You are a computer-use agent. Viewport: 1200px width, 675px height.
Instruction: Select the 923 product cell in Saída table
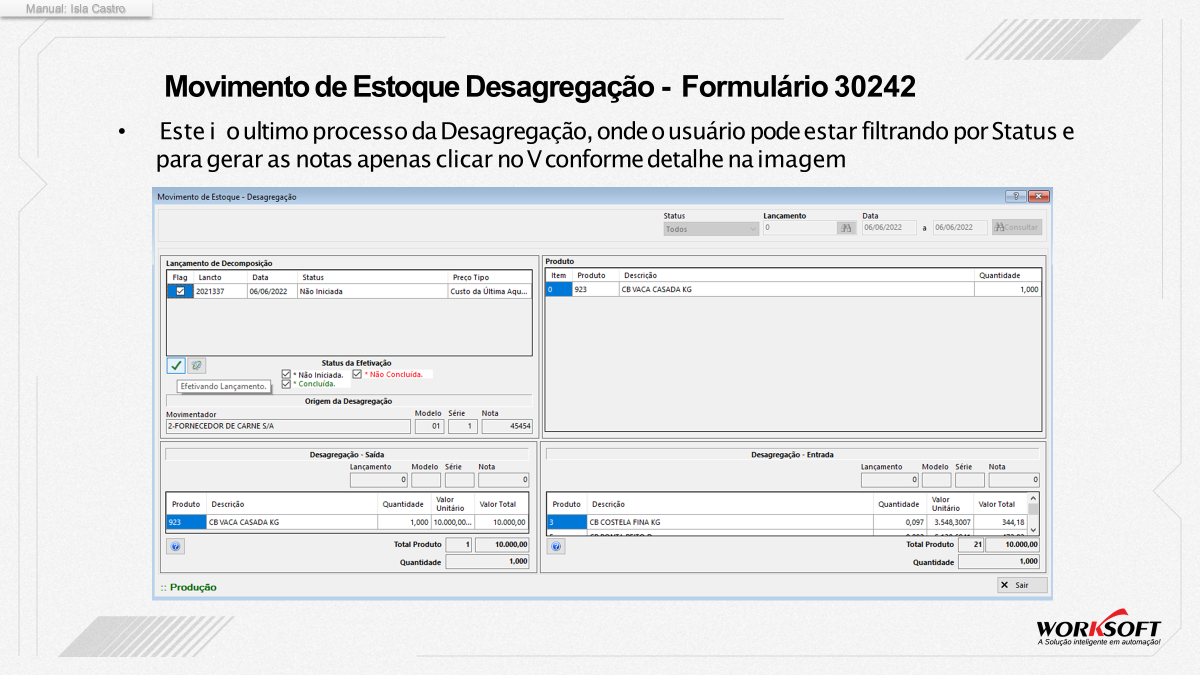(186, 522)
